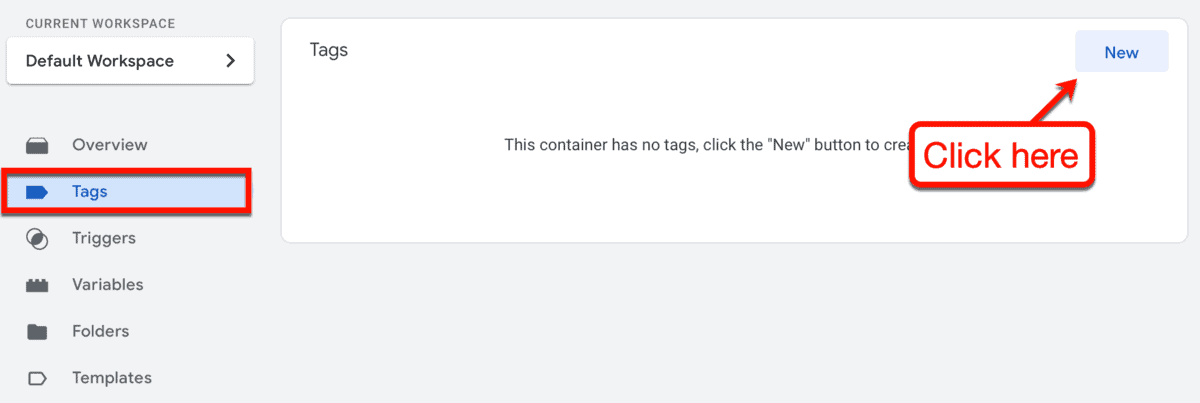The width and height of the screenshot is (1200, 403).
Task: Click the Templates outlined tag icon
Action: tap(37, 379)
